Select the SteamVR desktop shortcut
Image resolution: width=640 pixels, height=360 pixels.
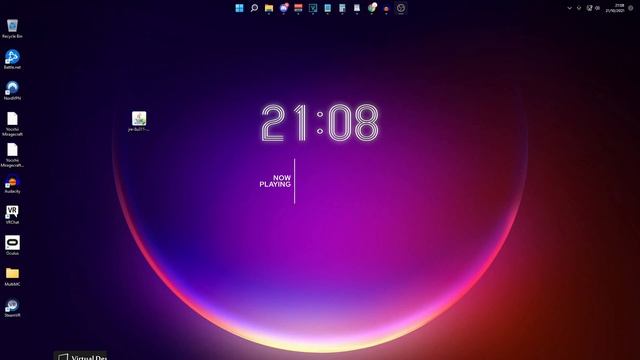(x=12, y=308)
